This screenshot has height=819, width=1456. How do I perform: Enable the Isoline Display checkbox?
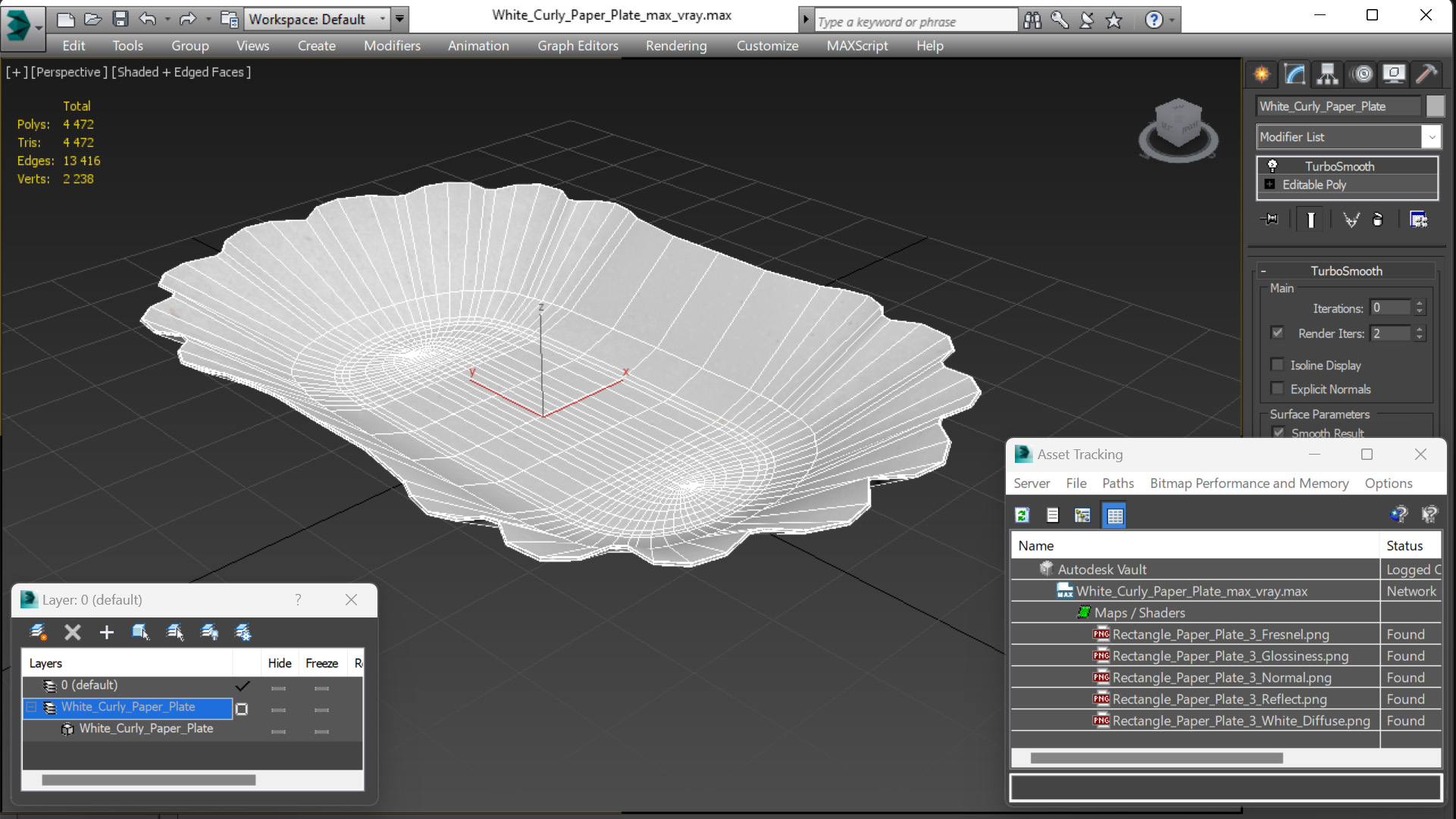(1278, 365)
